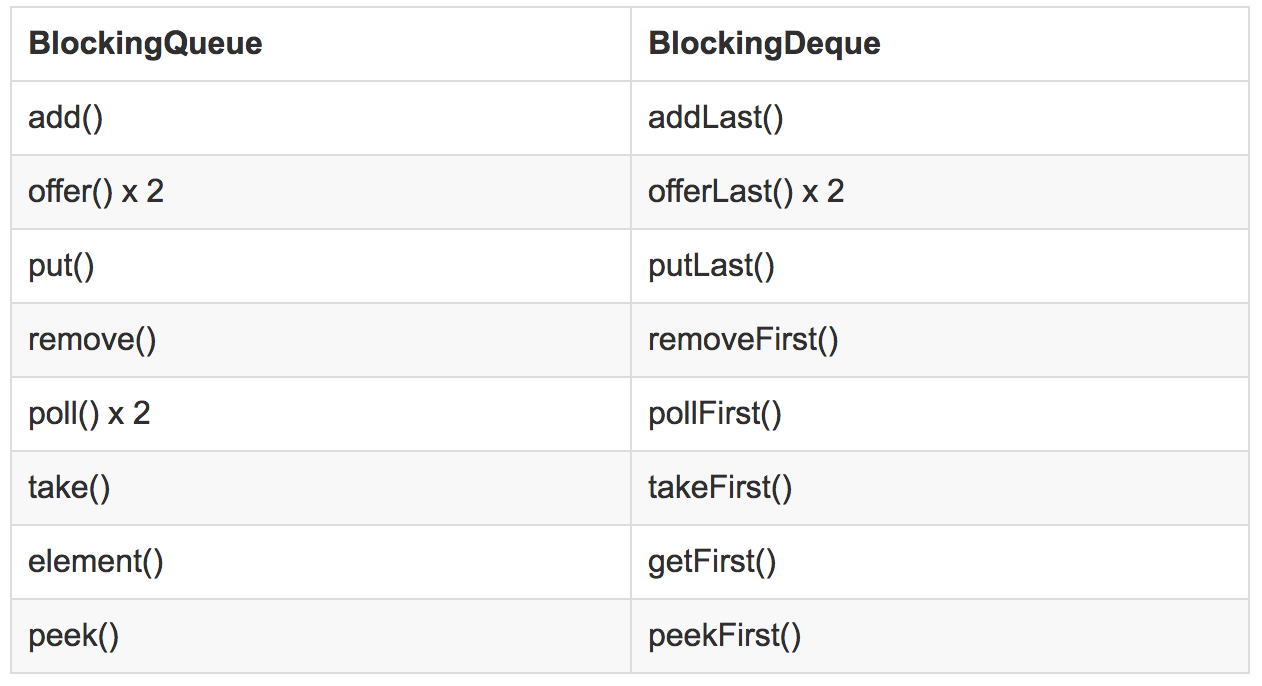This screenshot has width=1262, height=686.
Task: Click the removeFirst() method text
Action: pos(743,340)
